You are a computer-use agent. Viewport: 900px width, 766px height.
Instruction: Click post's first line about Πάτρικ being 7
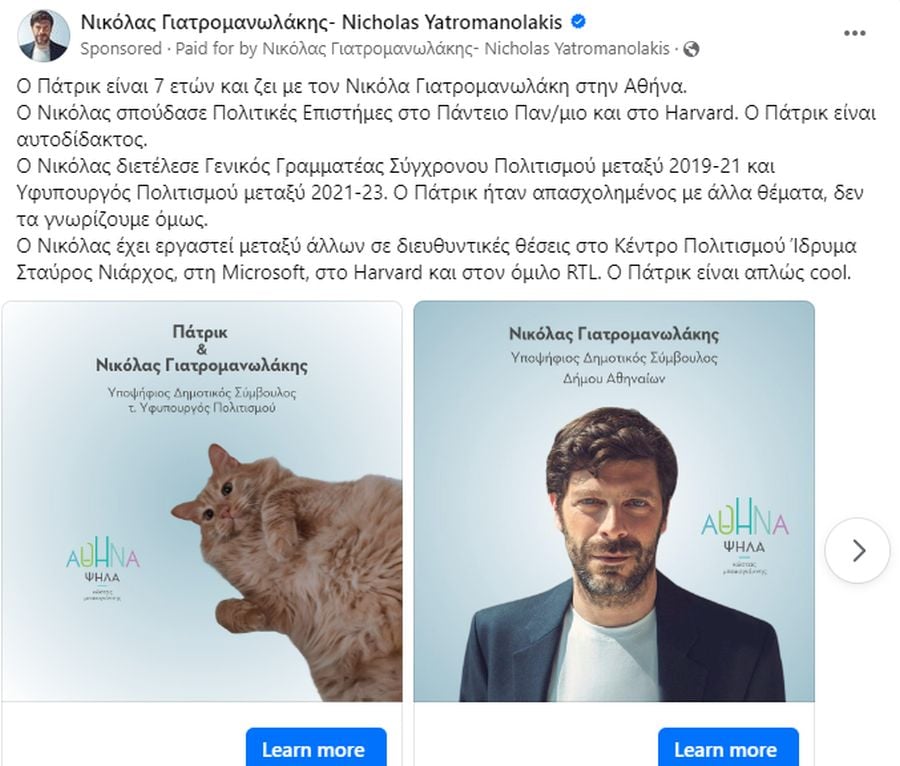coord(351,87)
